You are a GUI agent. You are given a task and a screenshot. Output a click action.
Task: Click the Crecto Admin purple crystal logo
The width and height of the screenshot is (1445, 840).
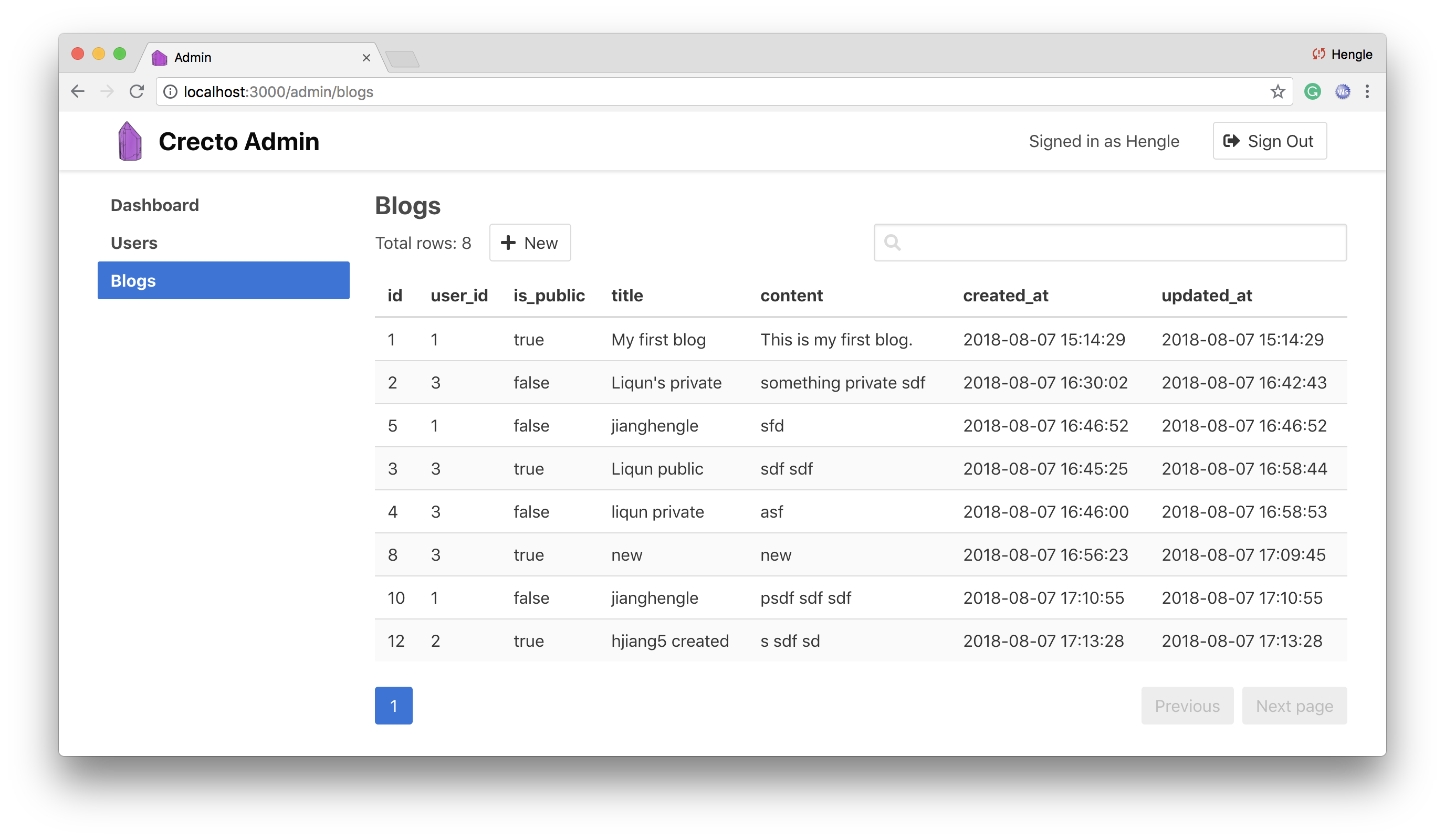(x=130, y=141)
